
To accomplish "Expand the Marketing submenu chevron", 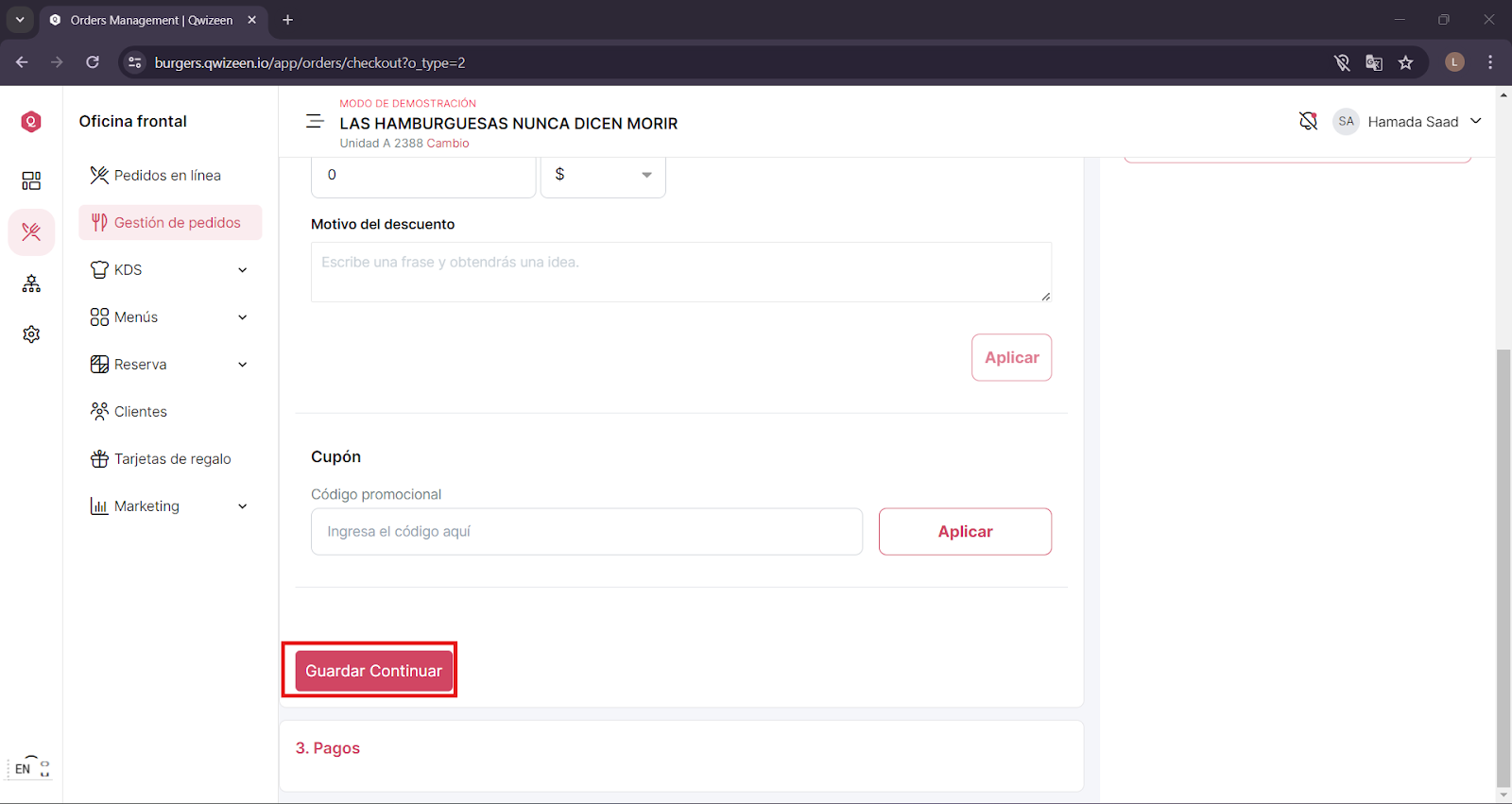I will tap(243, 506).
